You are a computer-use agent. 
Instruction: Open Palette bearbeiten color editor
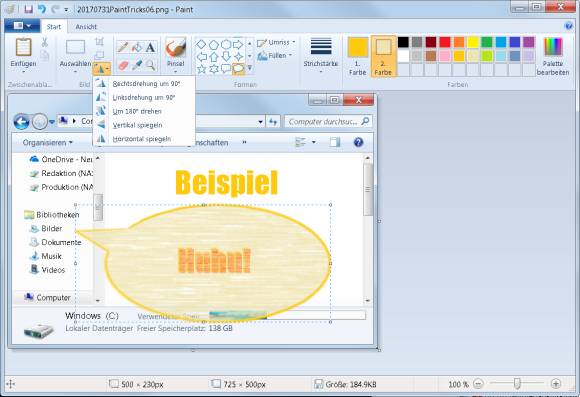click(x=553, y=56)
